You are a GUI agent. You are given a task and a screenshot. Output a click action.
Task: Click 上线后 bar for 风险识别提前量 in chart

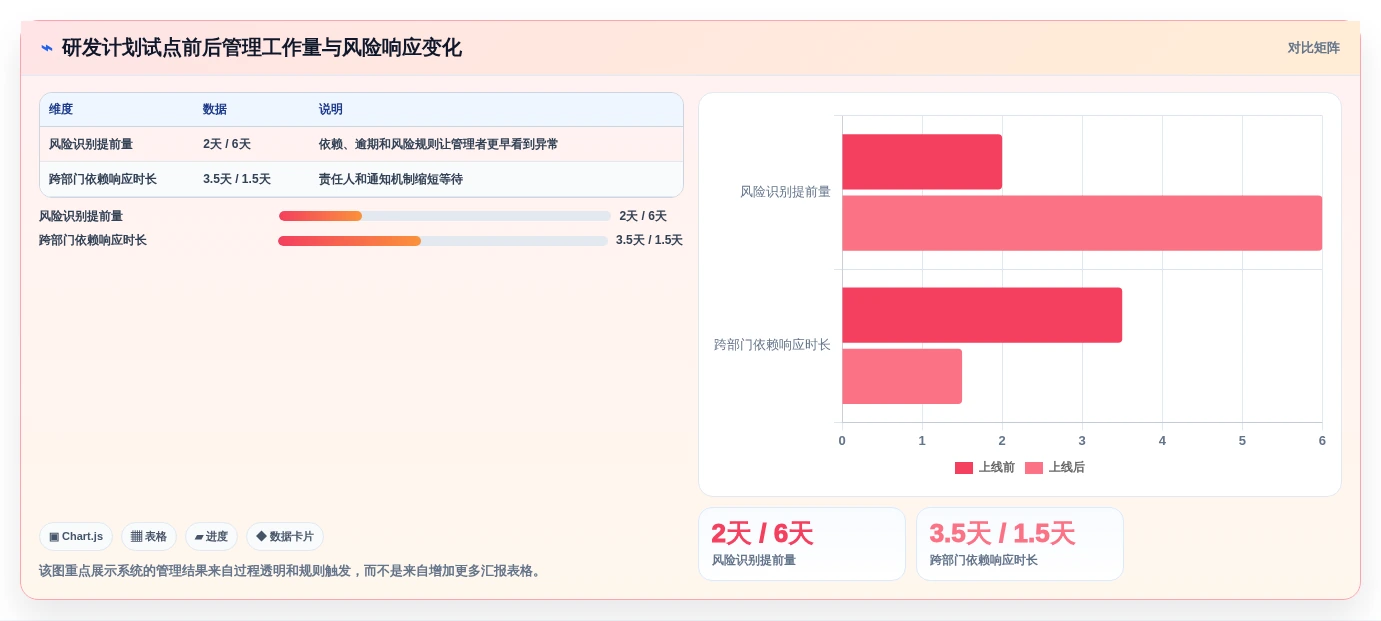coord(1082,223)
